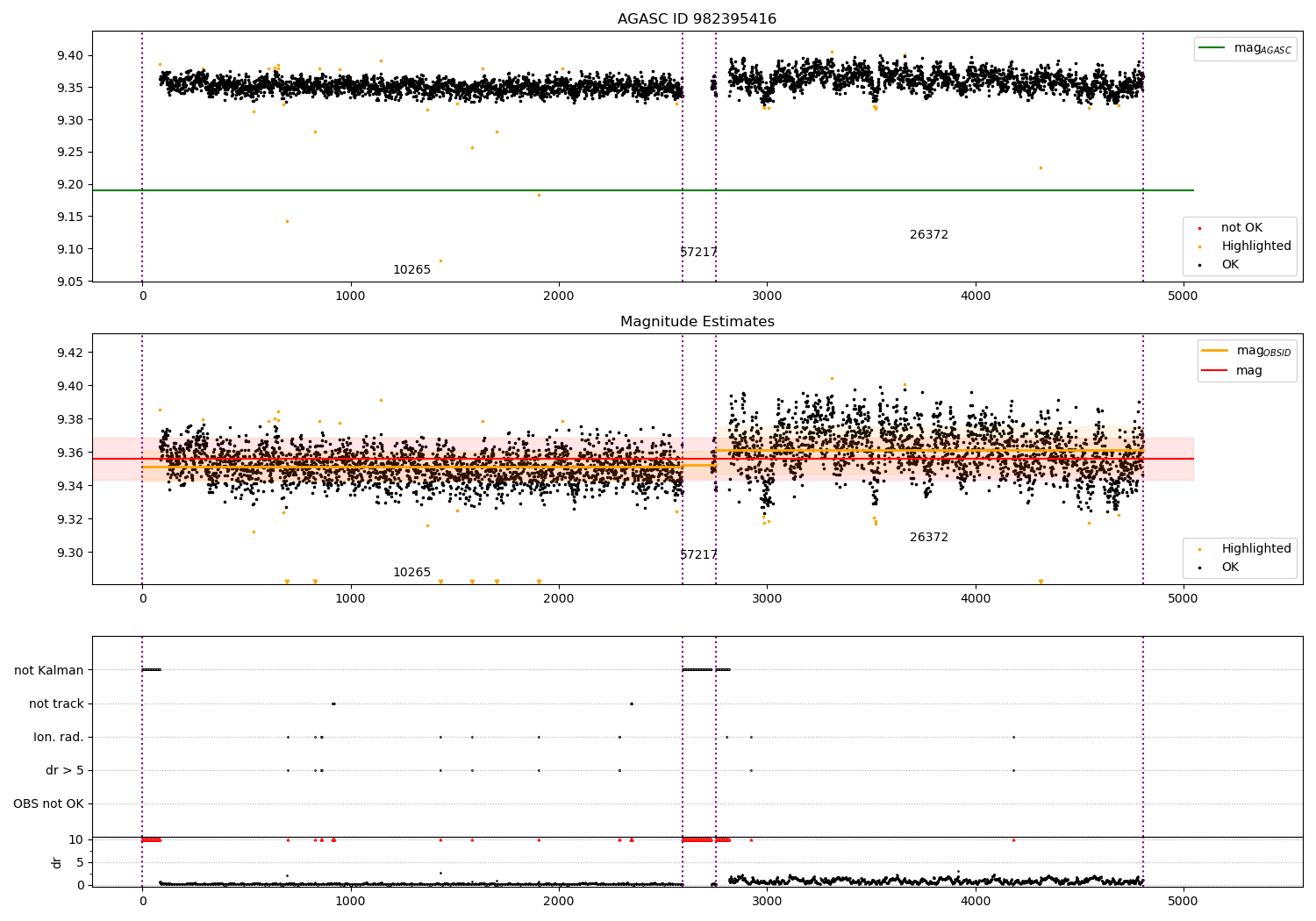
Task: Click x-tick 3000 in AGASC ID plot
Action: 767,296
